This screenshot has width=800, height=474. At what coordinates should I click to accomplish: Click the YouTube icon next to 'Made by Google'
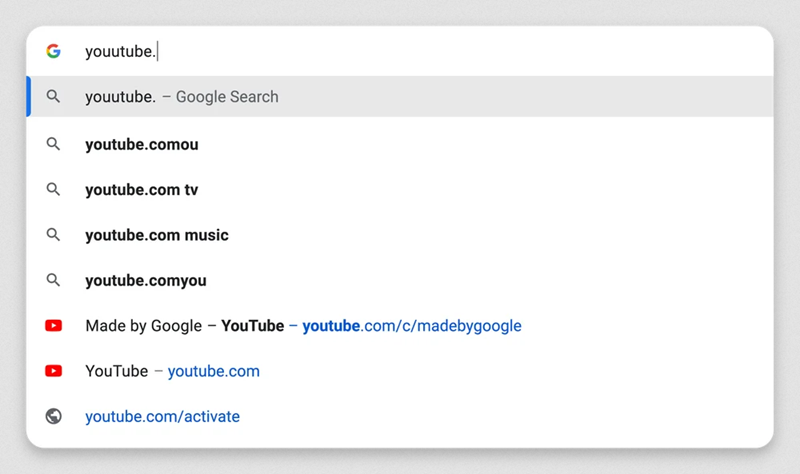click(x=54, y=326)
